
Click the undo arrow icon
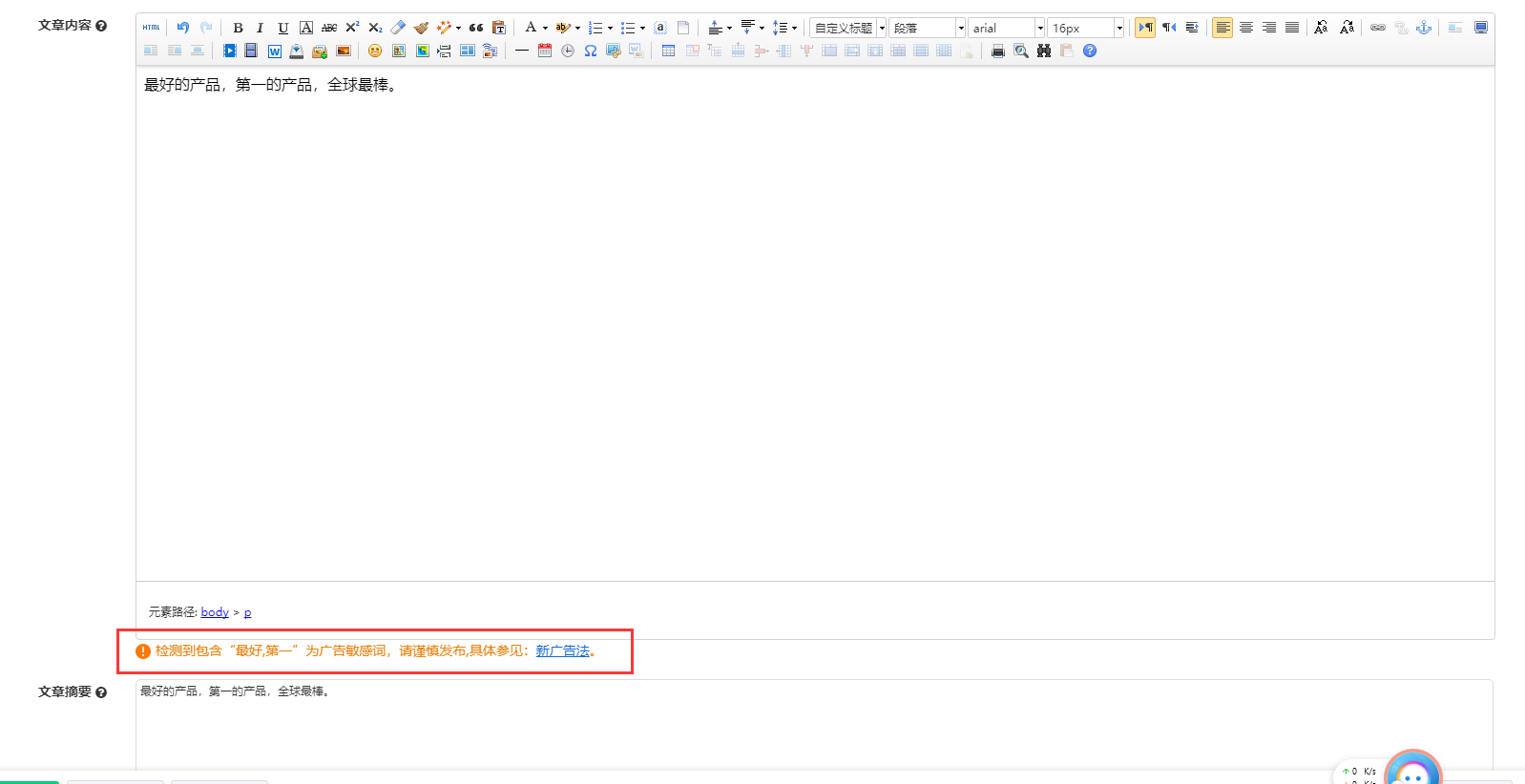[x=182, y=28]
